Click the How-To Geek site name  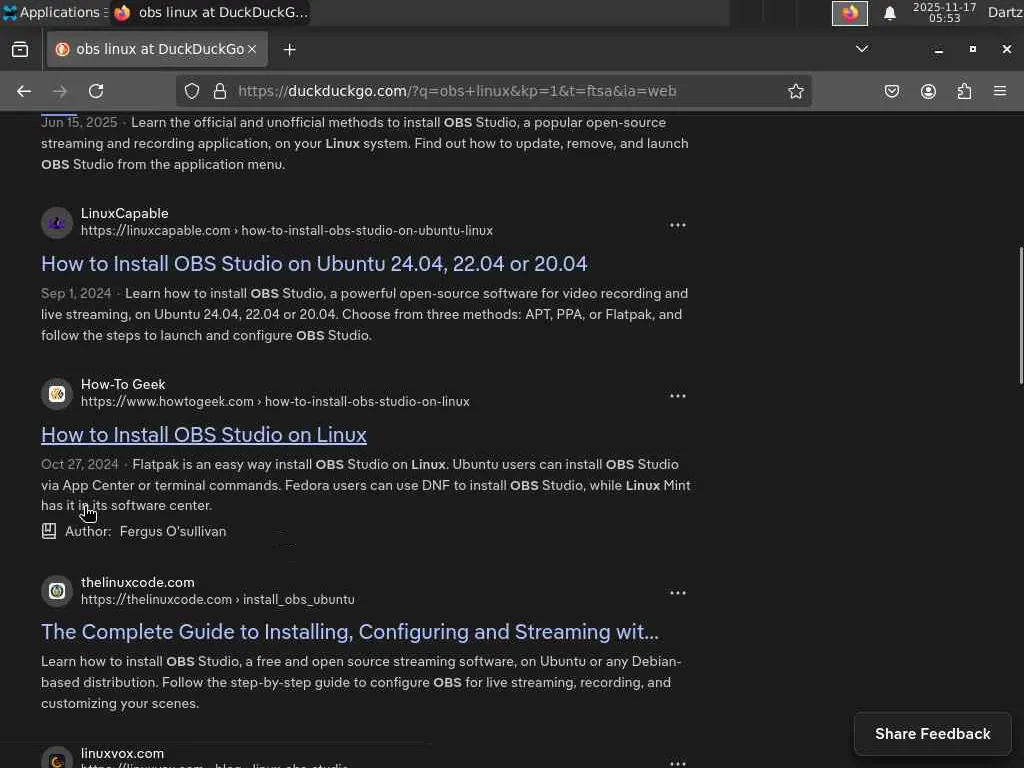coord(123,385)
